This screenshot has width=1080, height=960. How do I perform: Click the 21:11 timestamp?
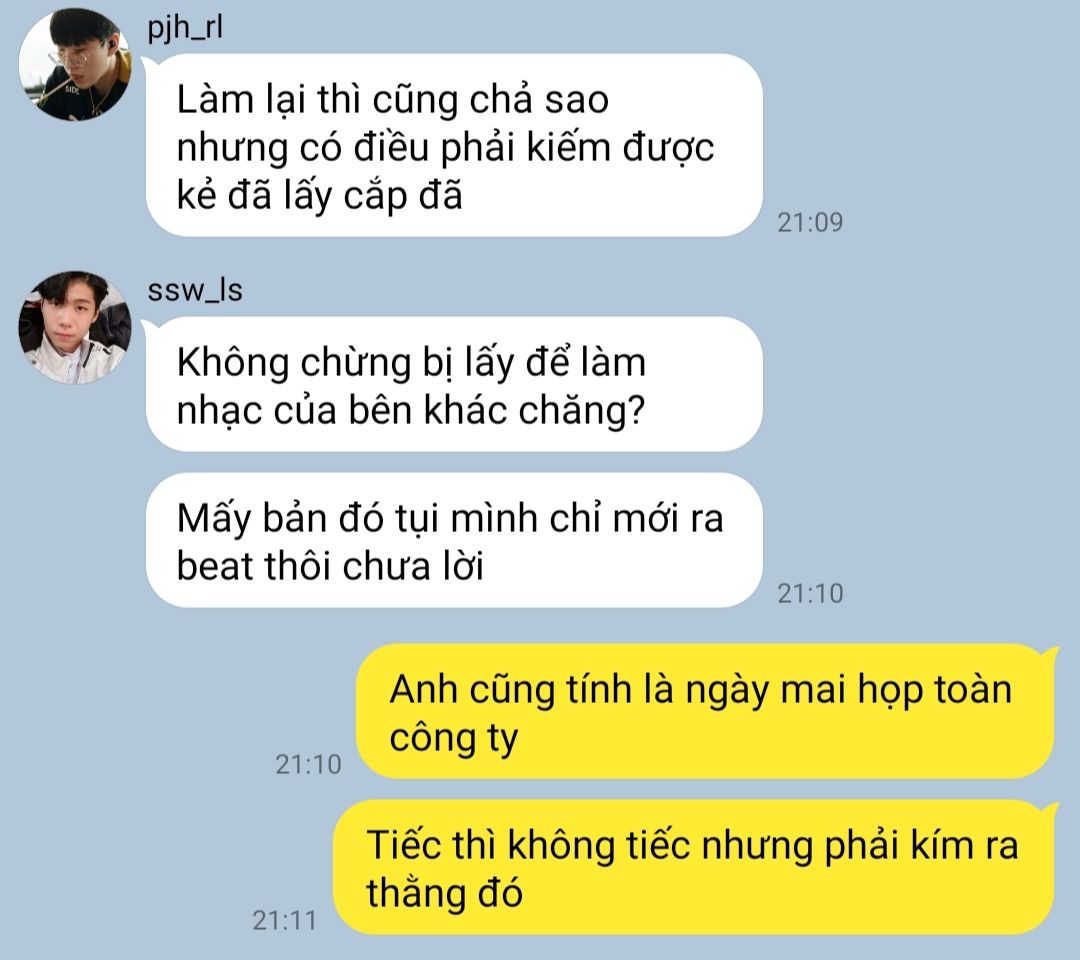coord(284,921)
